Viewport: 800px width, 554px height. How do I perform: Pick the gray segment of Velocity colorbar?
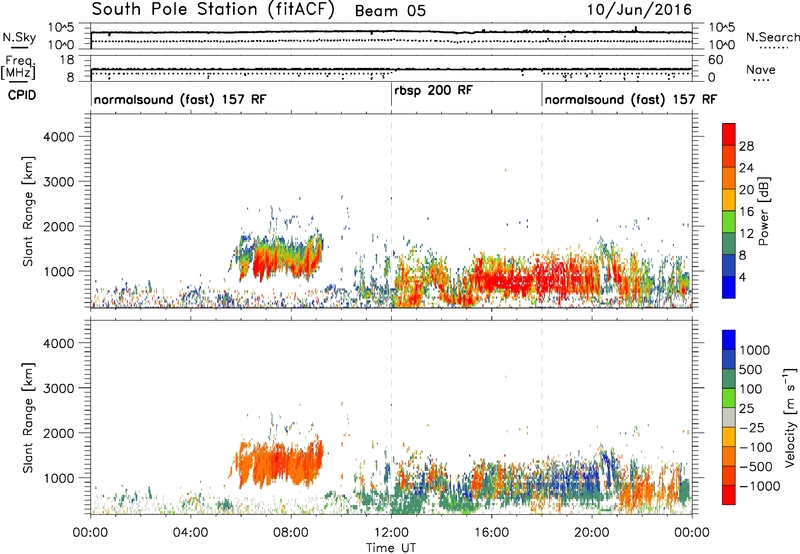[729, 417]
